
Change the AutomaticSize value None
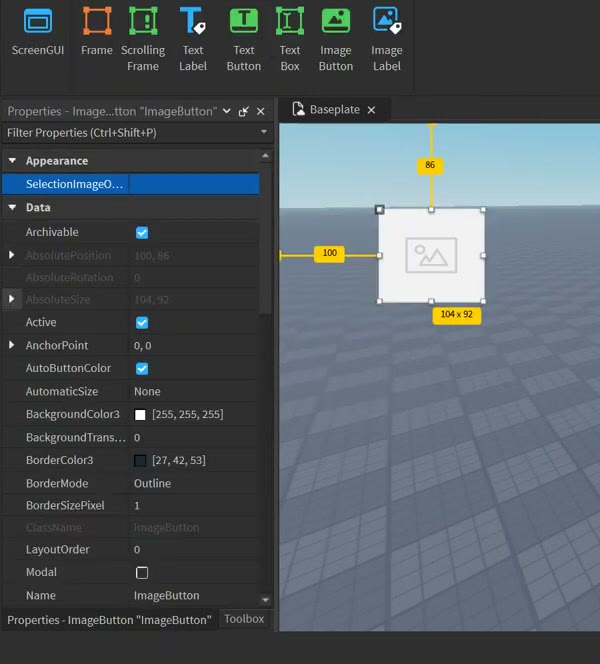pyautogui.click(x=147, y=391)
